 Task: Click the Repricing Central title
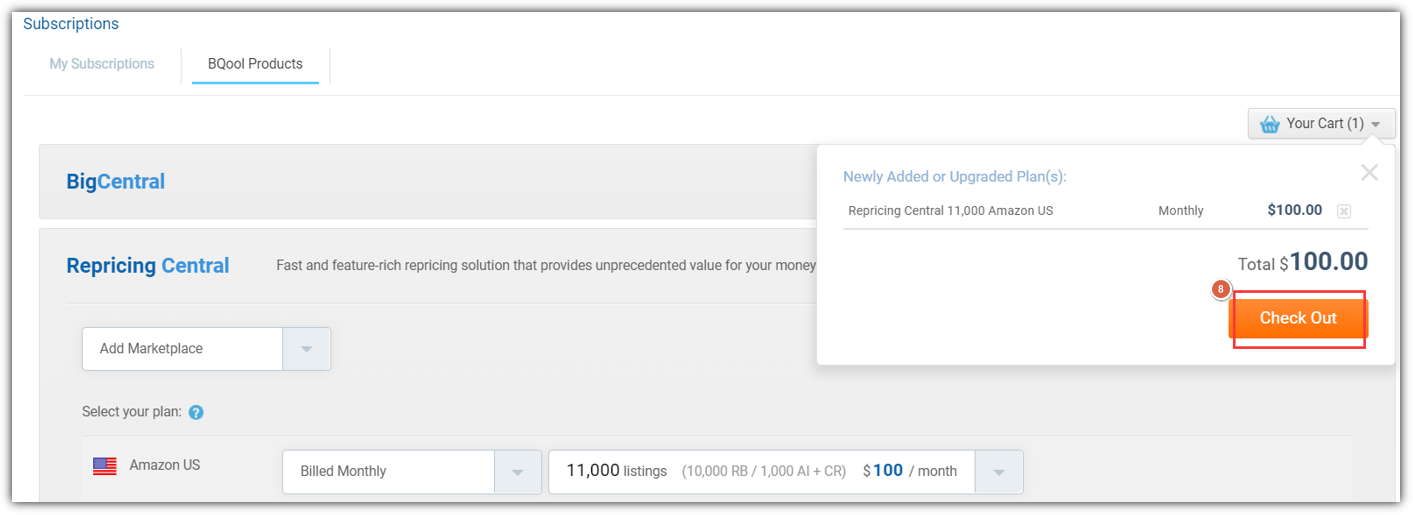pos(148,266)
